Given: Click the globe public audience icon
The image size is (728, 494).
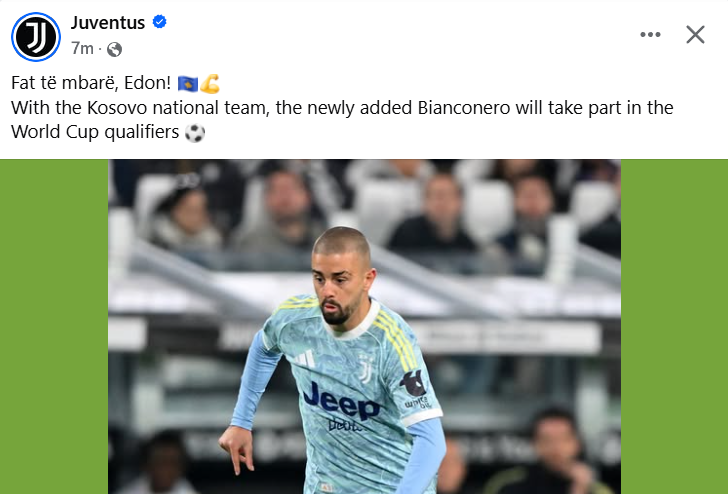Looking at the screenshot, I should 114,49.
